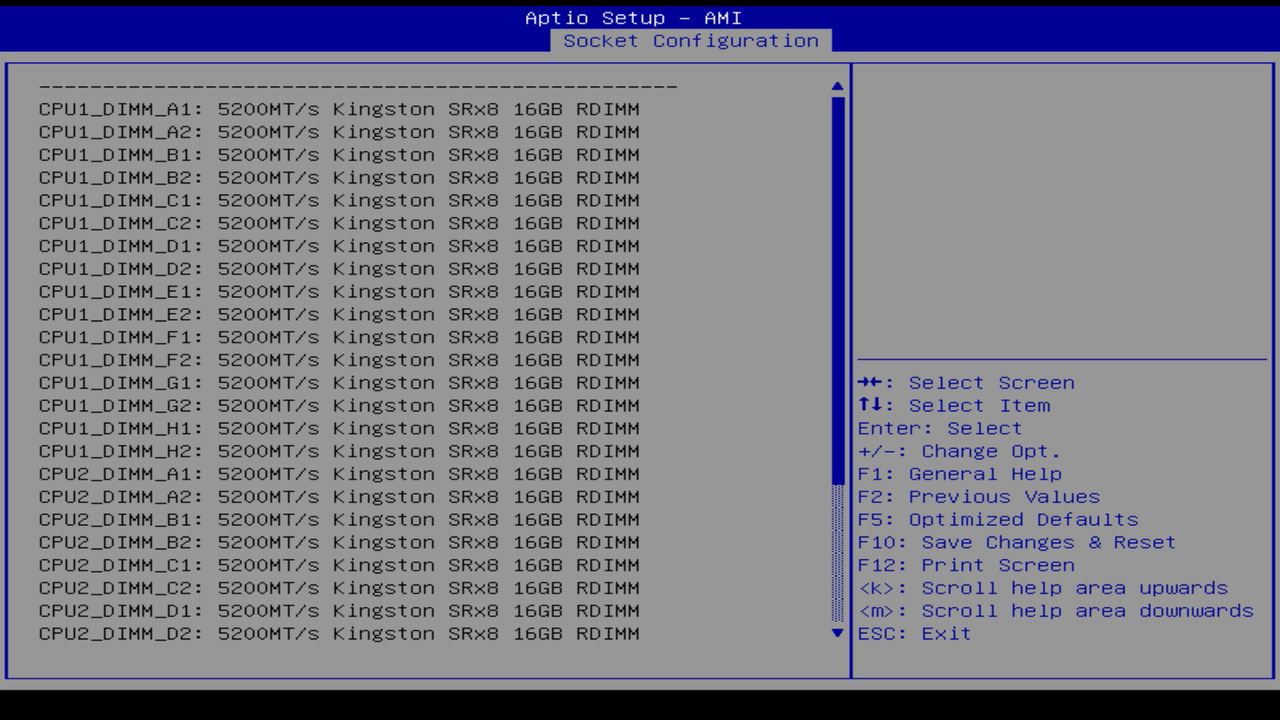Select the CPU1_DIMM_F2 memory entry
This screenshot has height=720, width=1280.
pos(338,359)
